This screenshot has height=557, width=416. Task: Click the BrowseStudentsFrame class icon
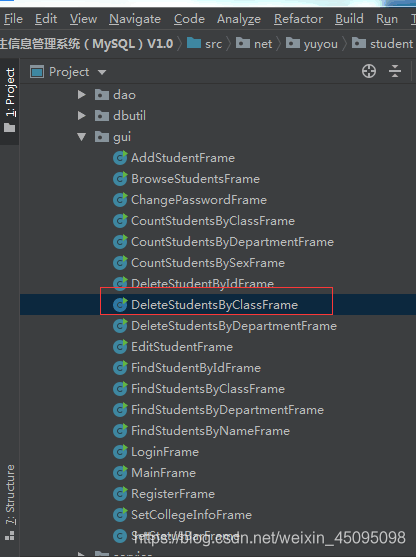(x=120, y=179)
